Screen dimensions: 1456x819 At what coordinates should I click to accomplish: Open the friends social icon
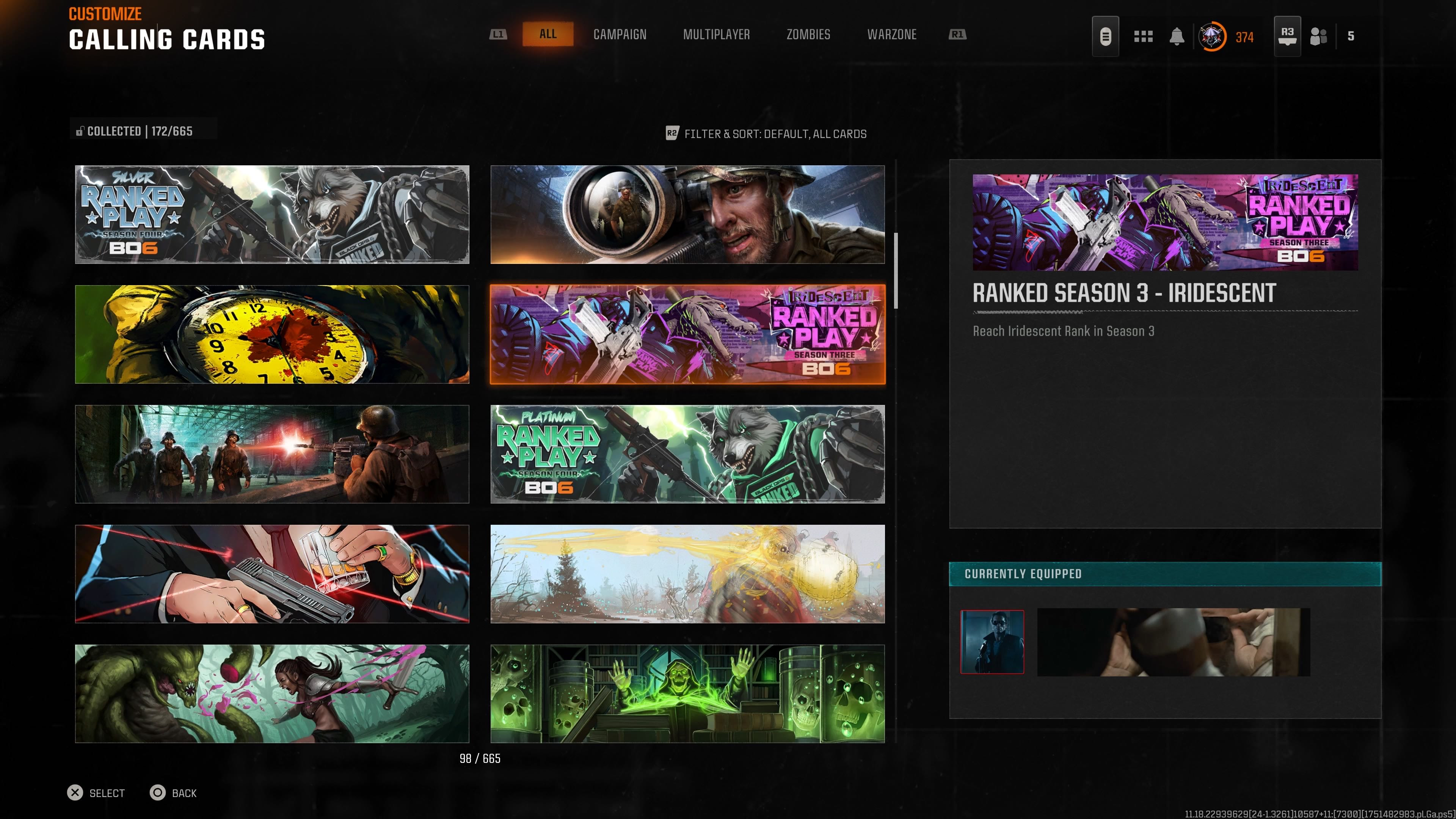tap(1318, 37)
